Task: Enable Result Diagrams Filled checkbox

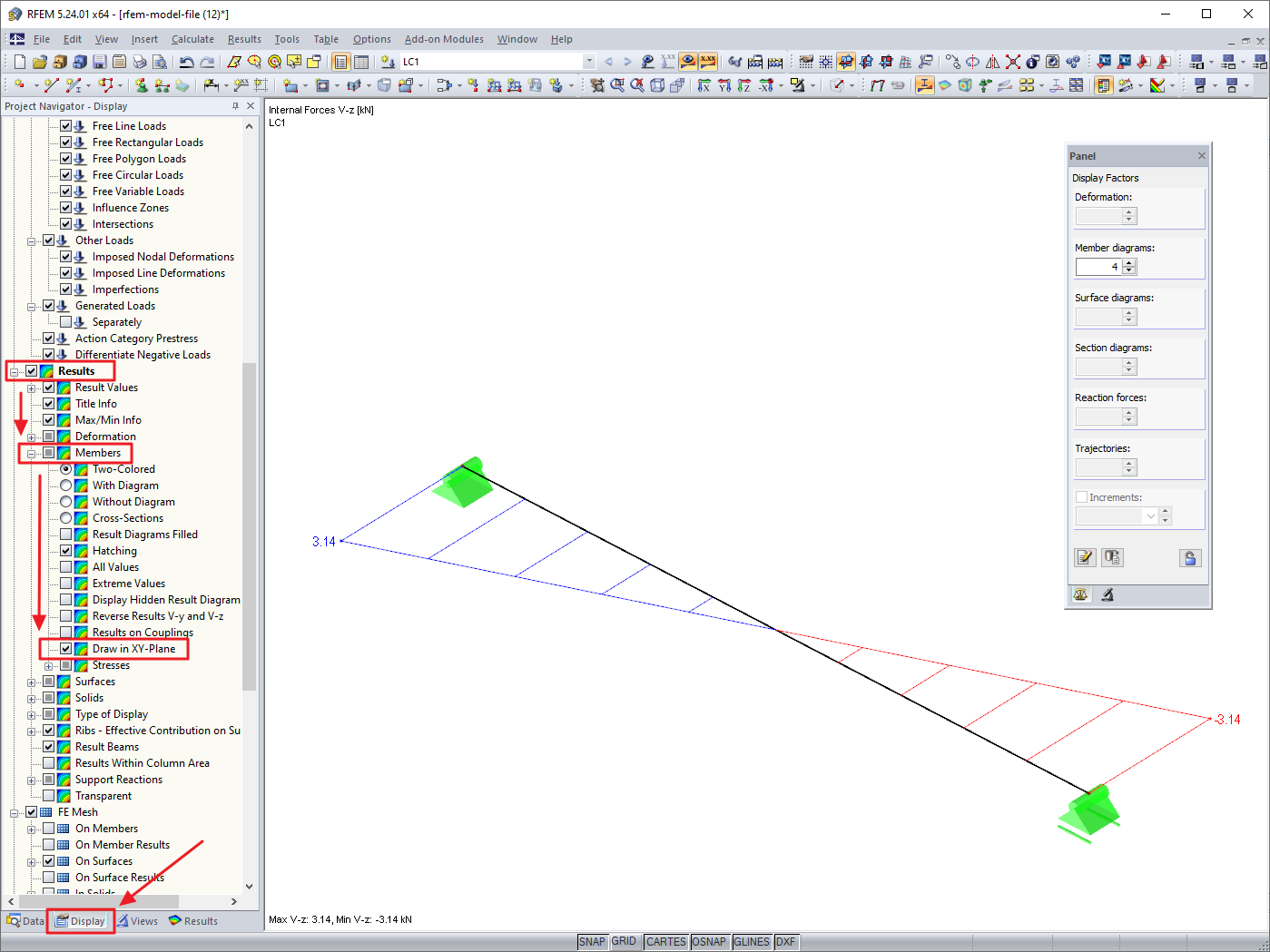Action: (x=65, y=535)
